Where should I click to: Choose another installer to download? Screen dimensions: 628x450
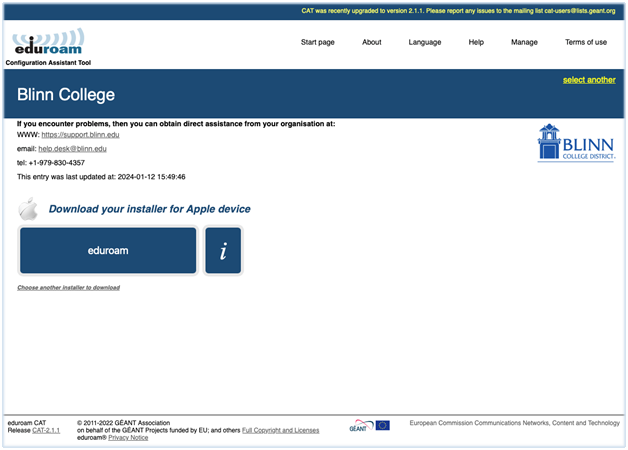point(68,287)
